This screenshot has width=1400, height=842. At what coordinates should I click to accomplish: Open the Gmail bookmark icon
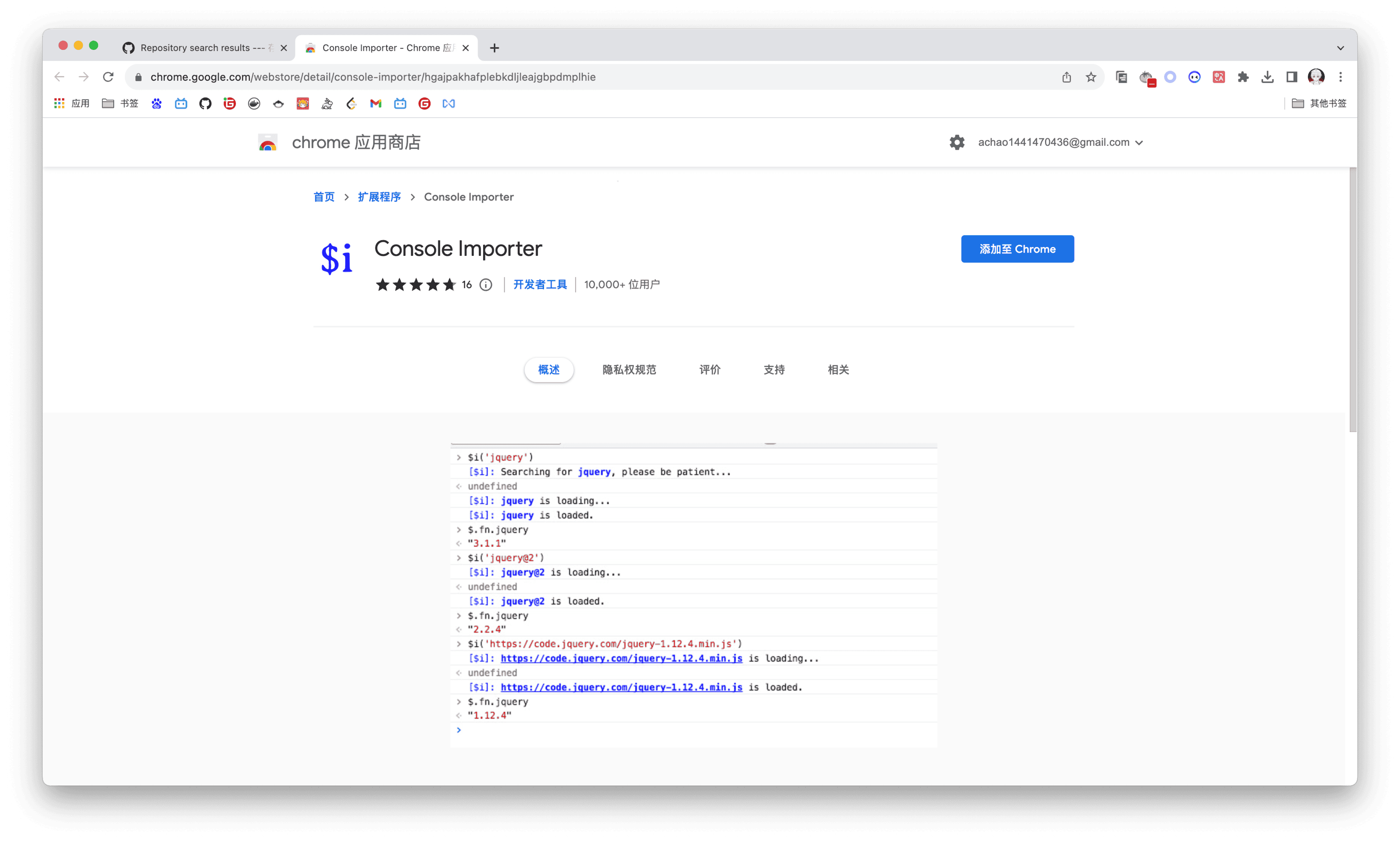pyautogui.click(x=375, y=103)
